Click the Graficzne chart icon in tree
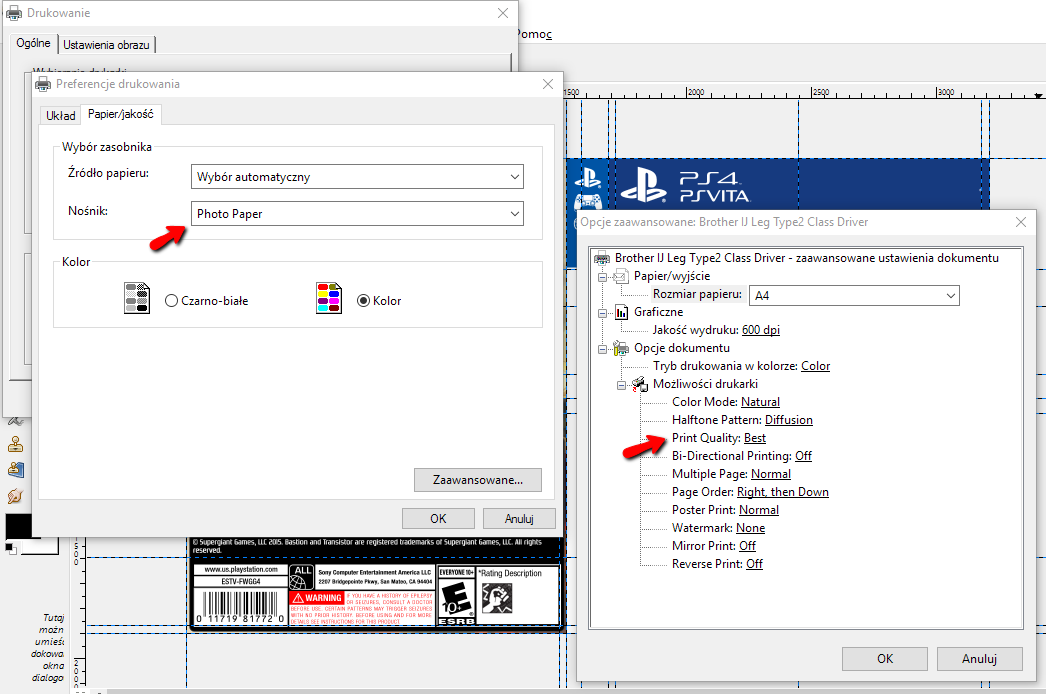This screenshot has height=694, width=1046. coord(620,312)
